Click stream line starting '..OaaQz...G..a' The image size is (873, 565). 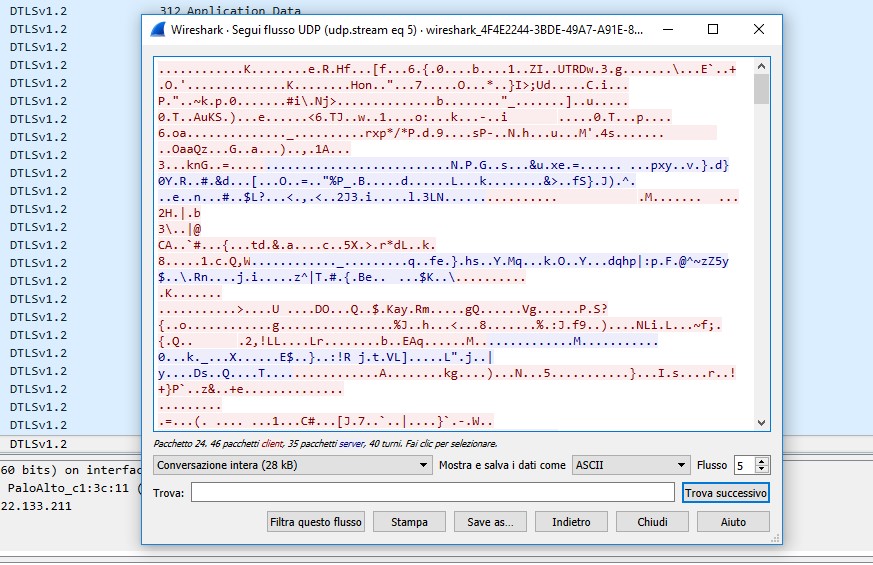click(254, 149)
